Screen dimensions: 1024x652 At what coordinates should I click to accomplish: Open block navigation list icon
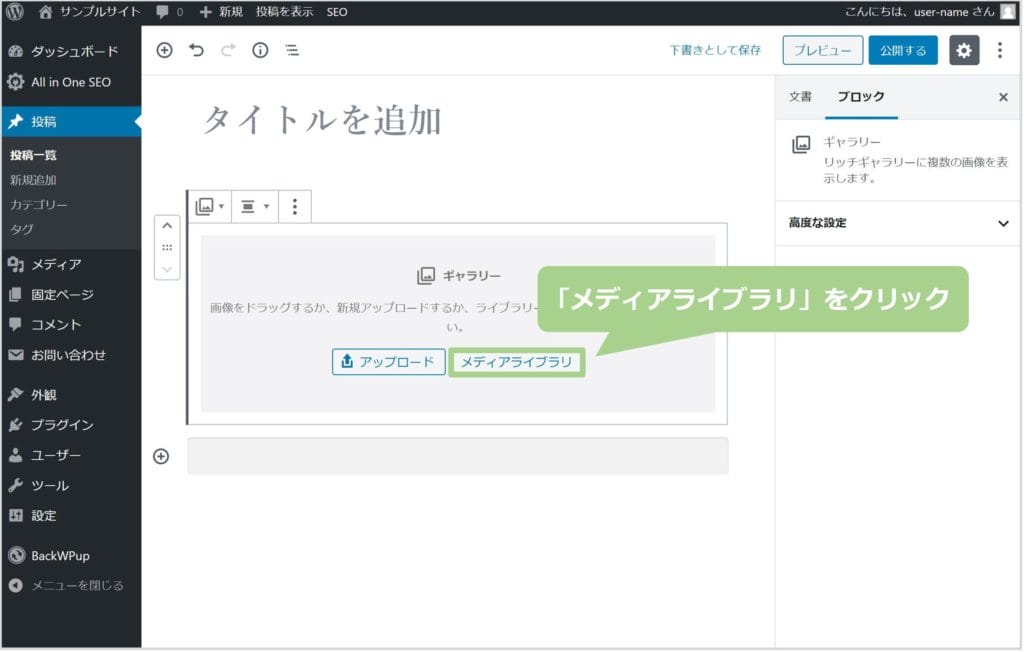(x=291, y=50)
